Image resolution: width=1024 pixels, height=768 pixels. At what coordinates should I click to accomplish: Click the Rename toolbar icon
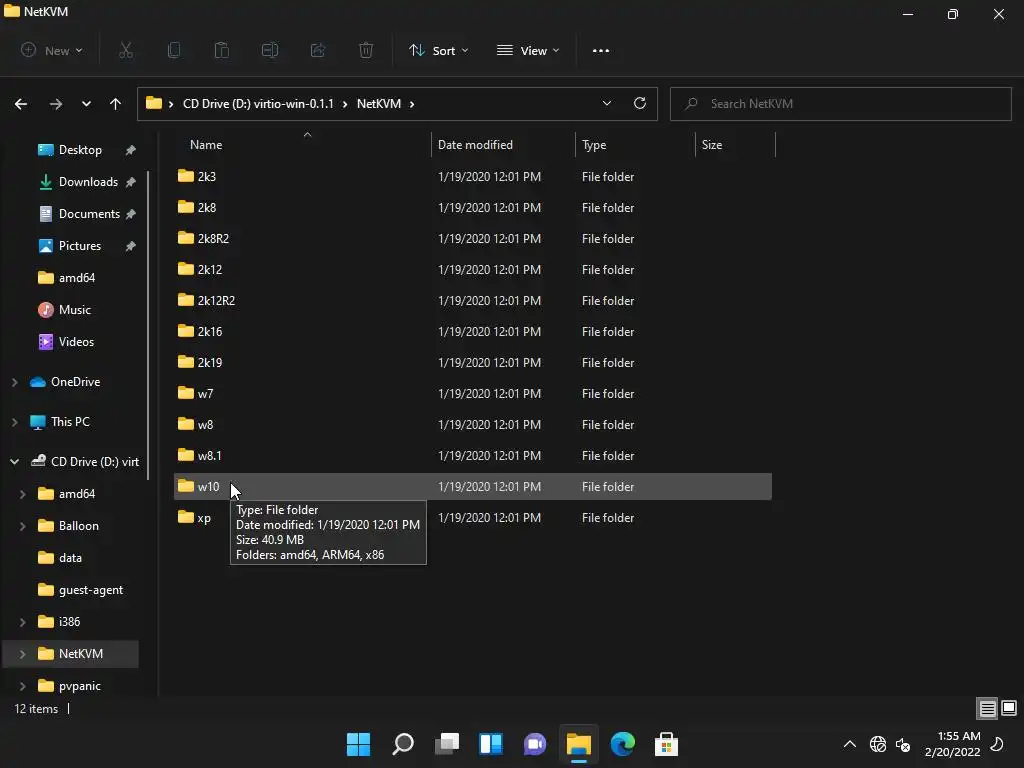tap(270, 50)
